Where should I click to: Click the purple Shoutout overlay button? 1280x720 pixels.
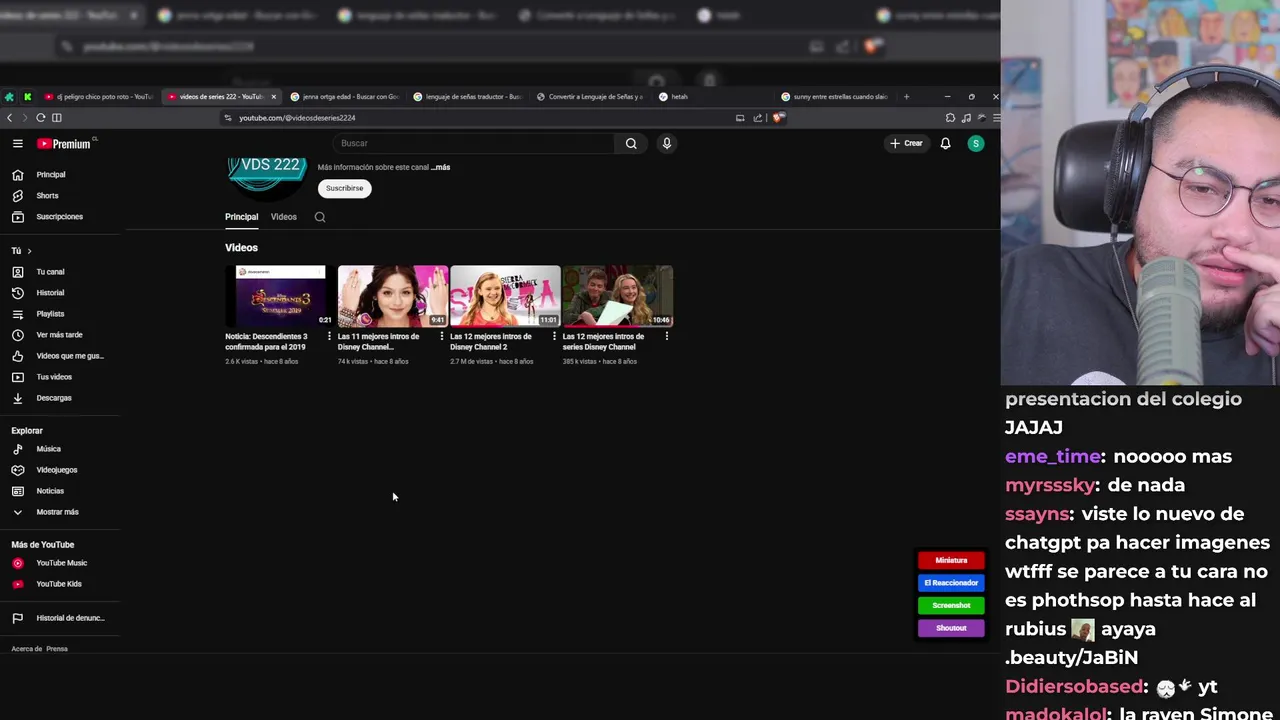(951, 628)
